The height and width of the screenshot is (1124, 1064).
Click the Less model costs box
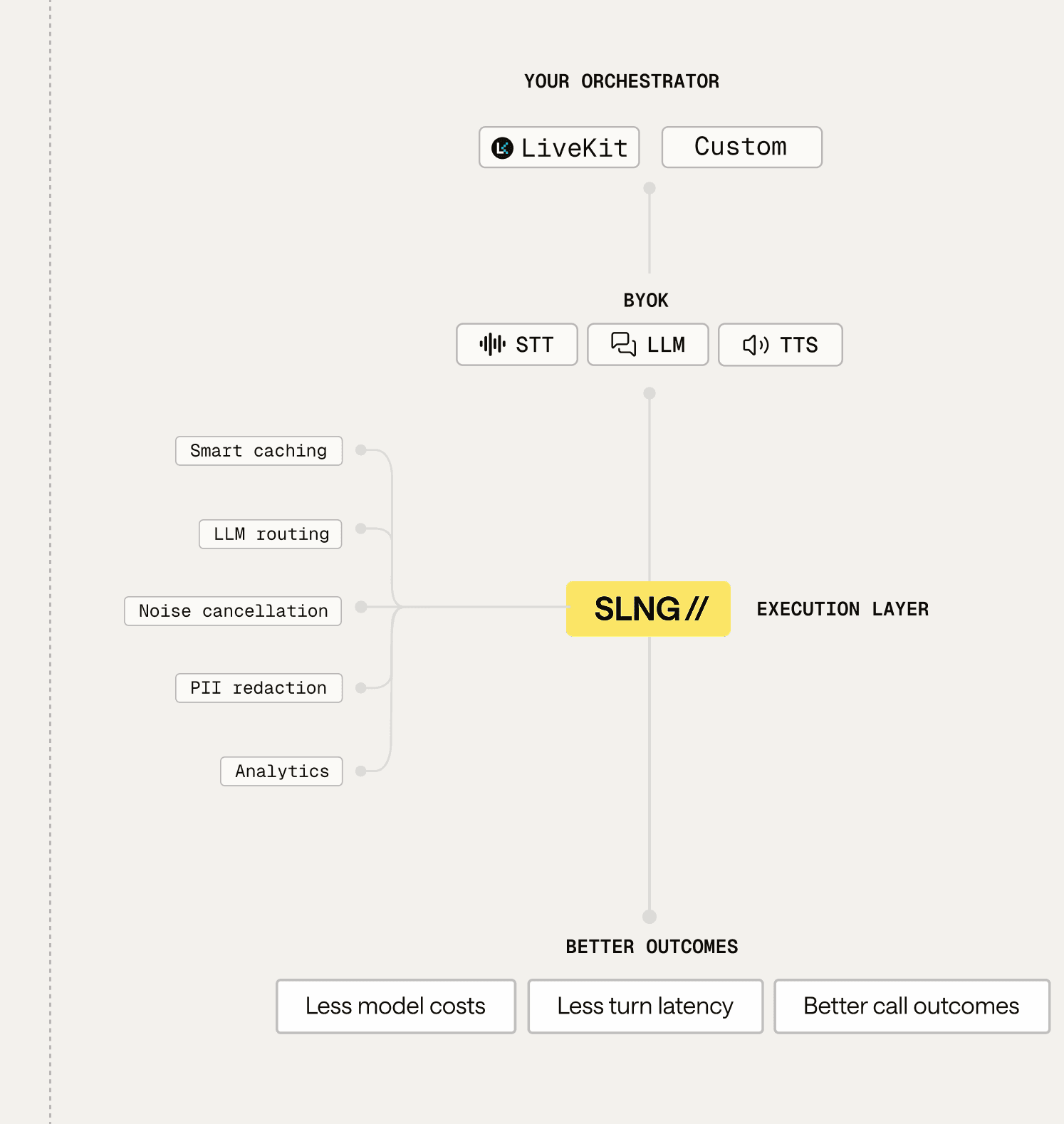coord(396,1006)
